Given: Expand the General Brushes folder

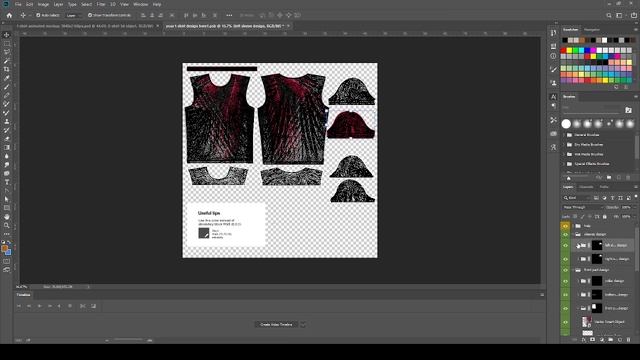Looking at the screenshot, I should pos(564,135).
